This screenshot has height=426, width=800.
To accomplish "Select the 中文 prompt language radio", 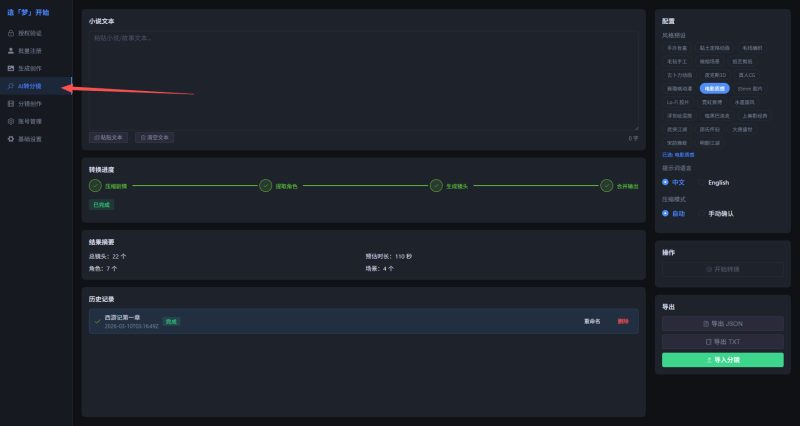I will (666, 183).
